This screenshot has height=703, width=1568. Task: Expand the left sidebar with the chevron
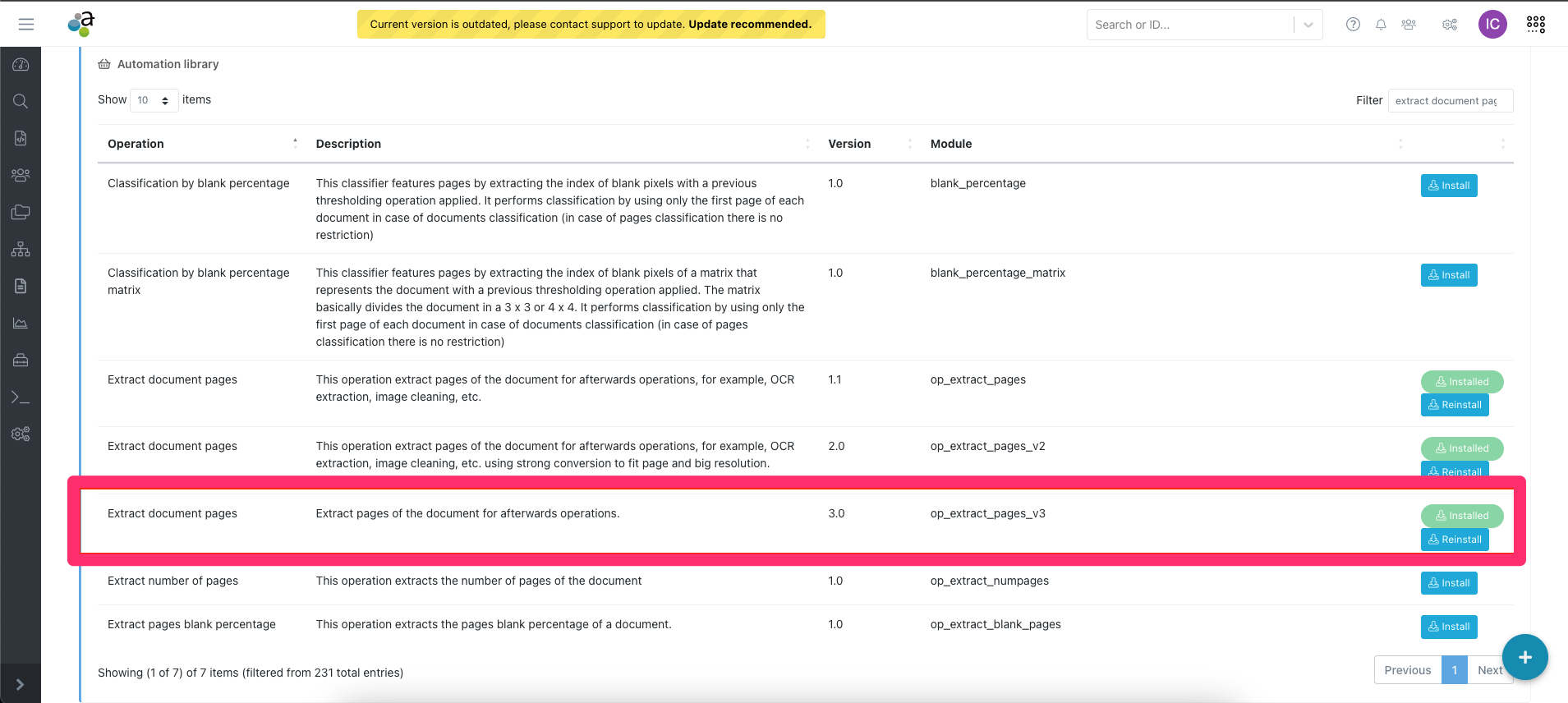[21, 684]
